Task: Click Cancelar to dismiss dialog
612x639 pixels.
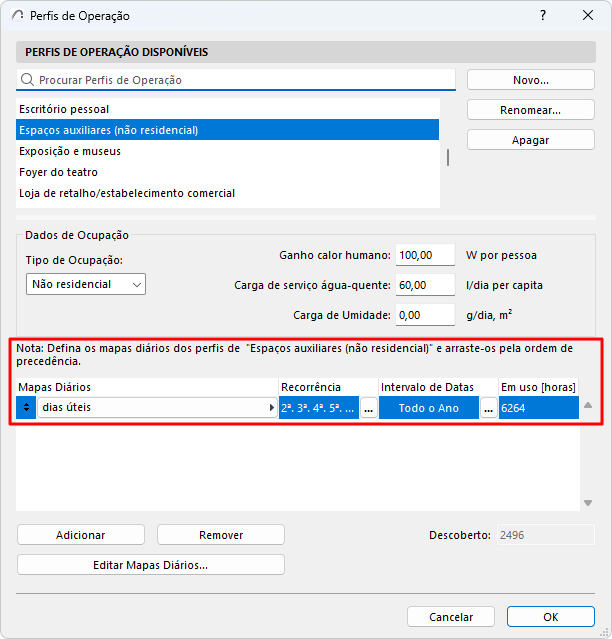Action: (451, 617)
